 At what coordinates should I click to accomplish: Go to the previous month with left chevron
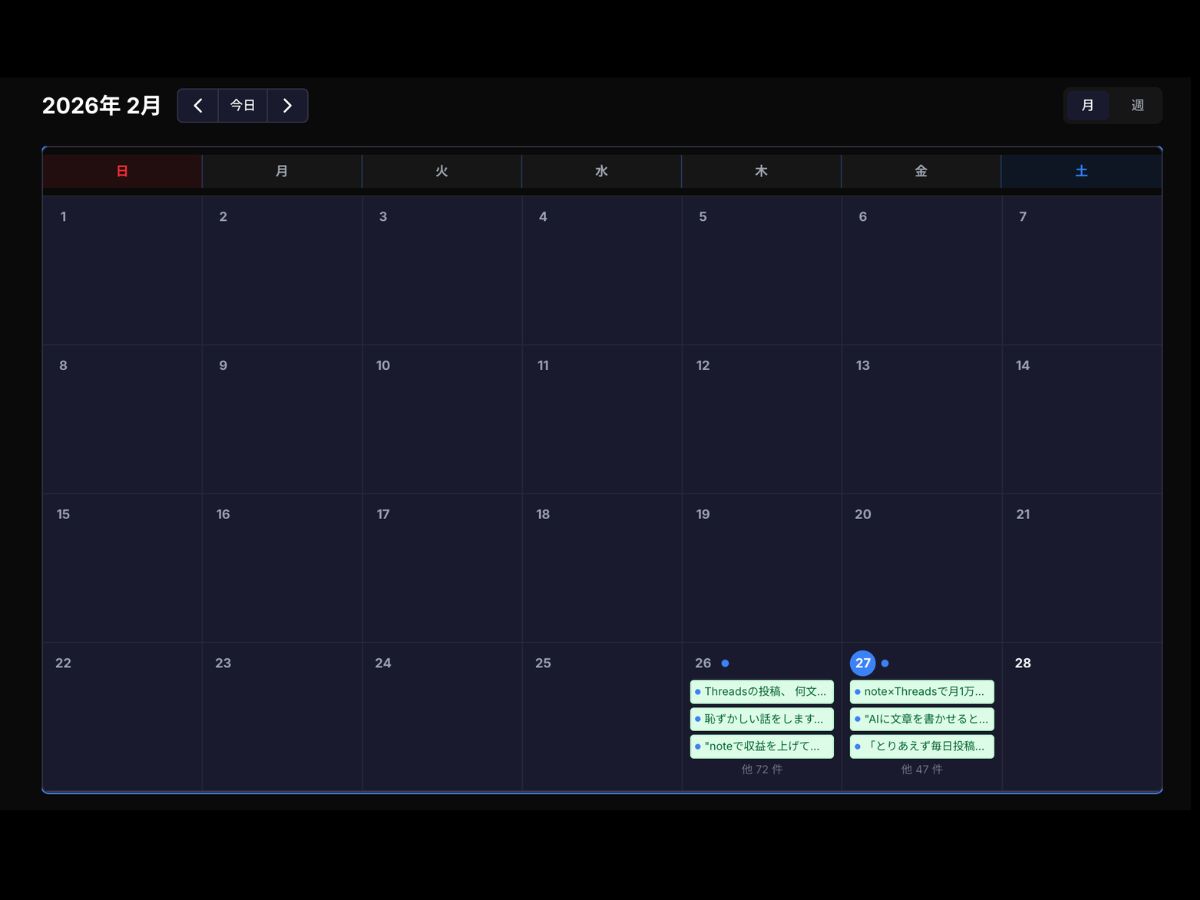click(198, 106)
